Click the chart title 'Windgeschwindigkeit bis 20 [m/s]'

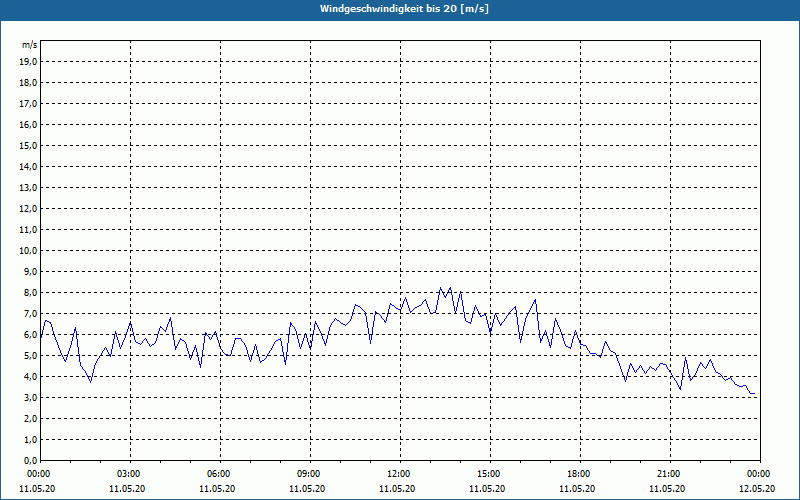tap(404, 9)
